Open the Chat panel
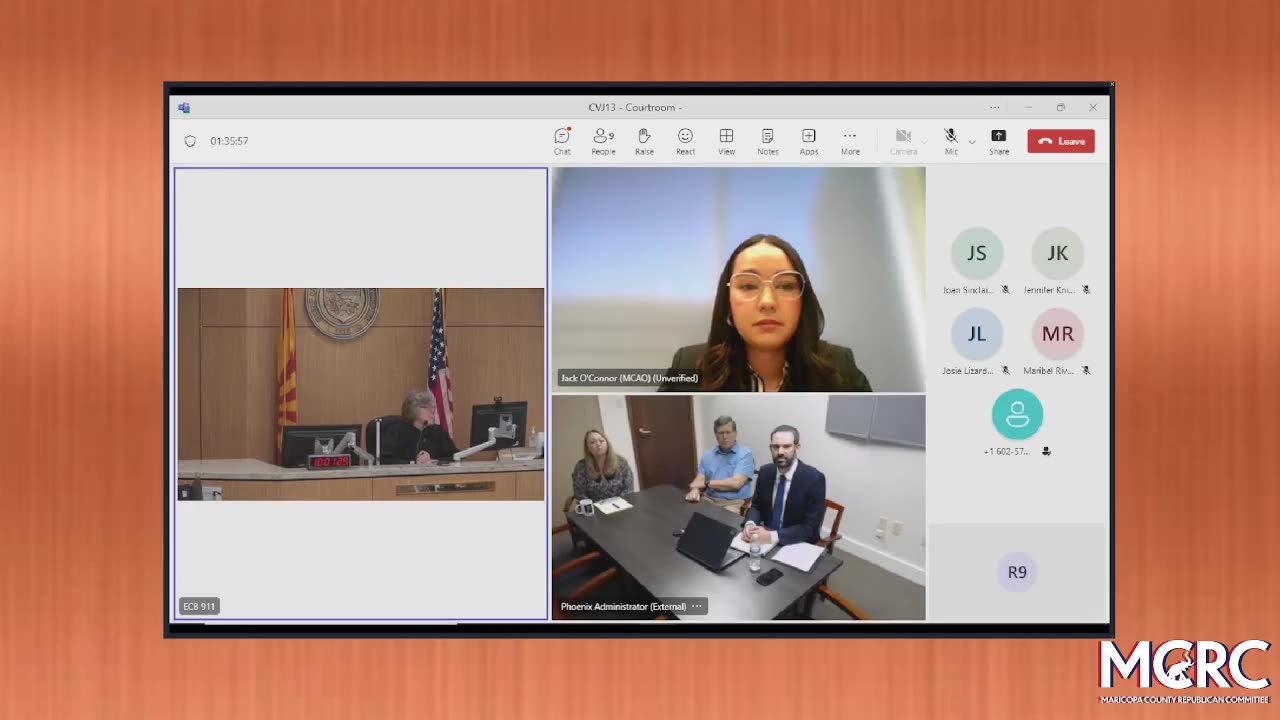The width and height of the screenshot is (1280, 720). pos(562,141)
